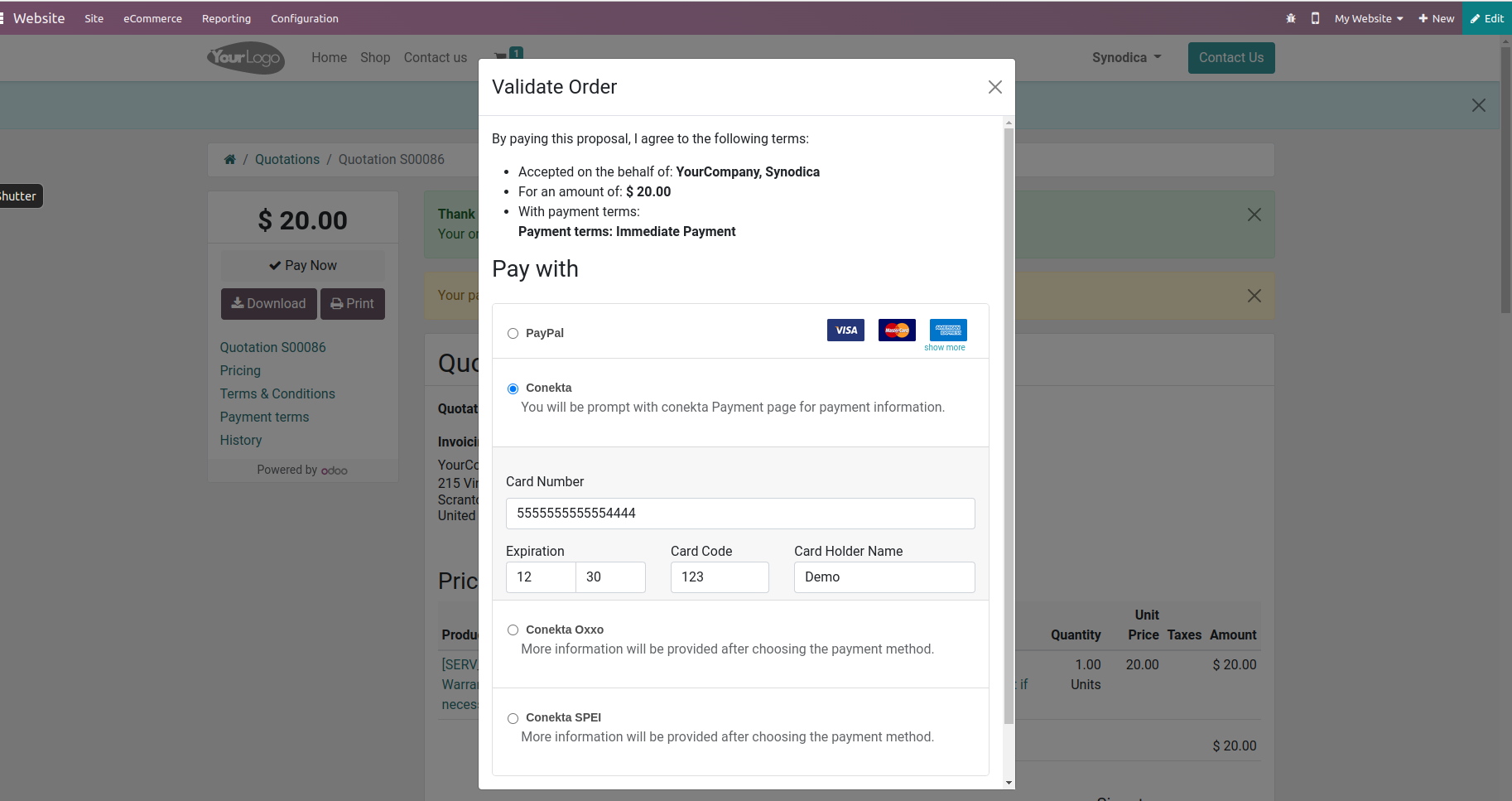Select Conekta payment option
Viewport: 1512px width, 801px height.
(x=513, y=388)
